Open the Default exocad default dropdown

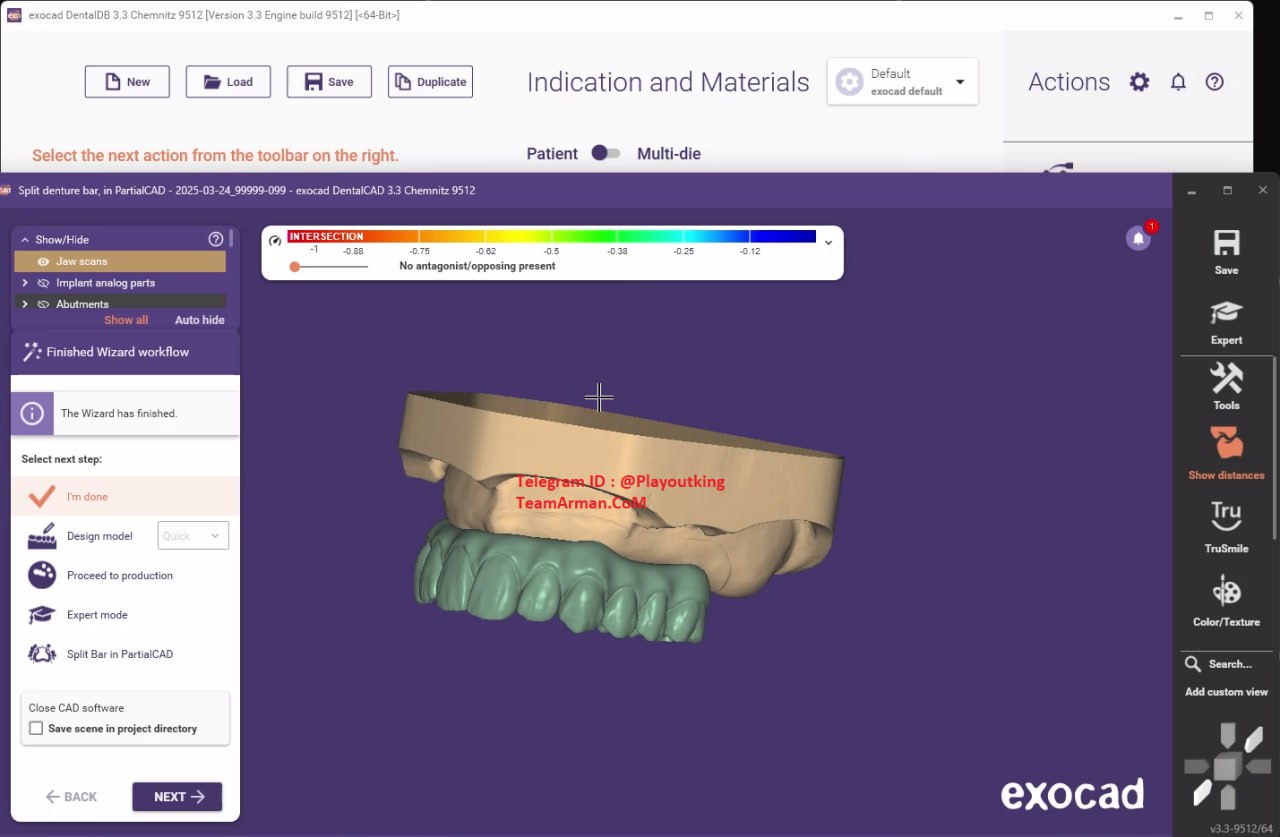point(902,82)
